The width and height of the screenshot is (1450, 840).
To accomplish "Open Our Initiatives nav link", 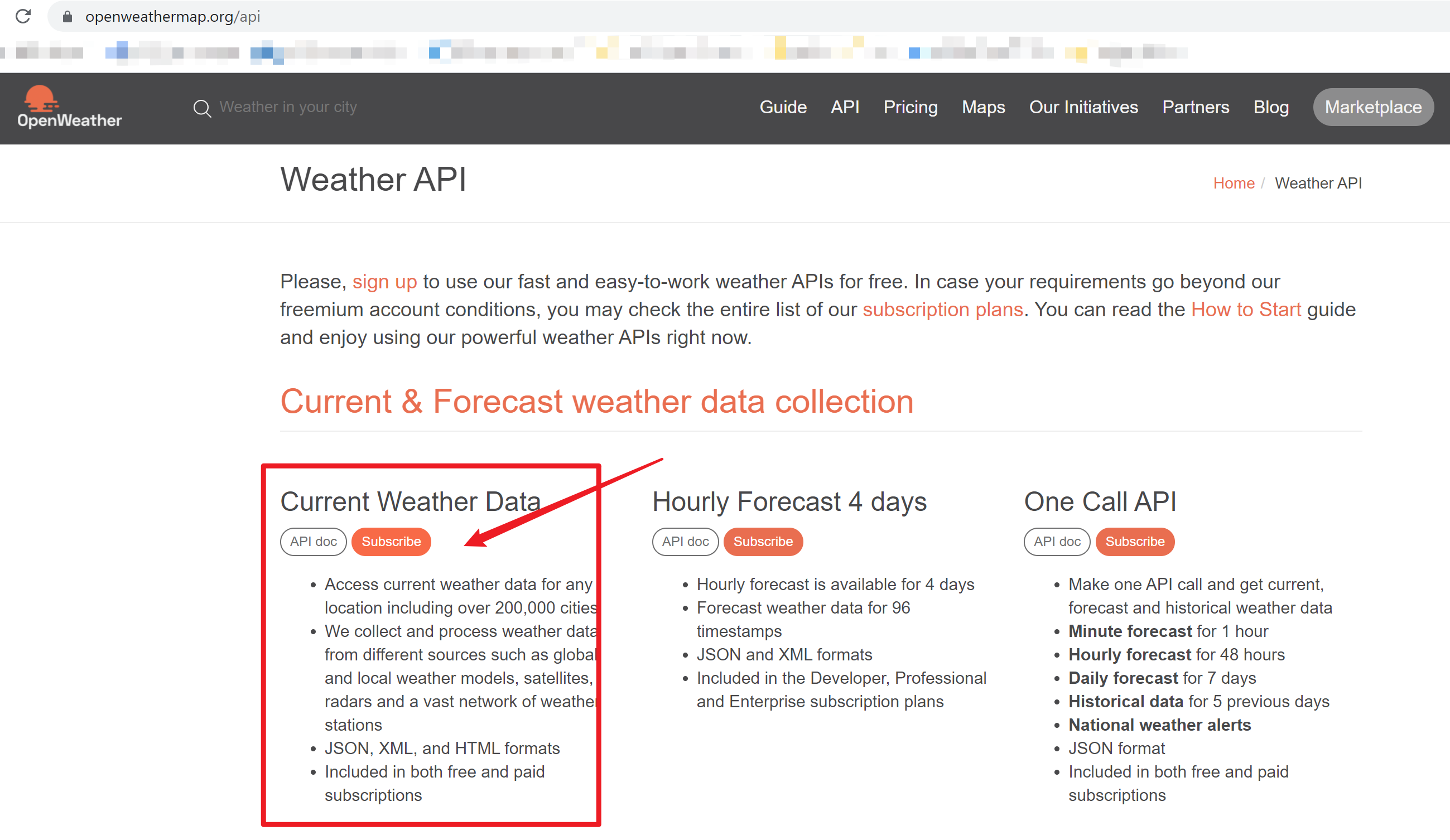I will click(x=1083, y=108).
